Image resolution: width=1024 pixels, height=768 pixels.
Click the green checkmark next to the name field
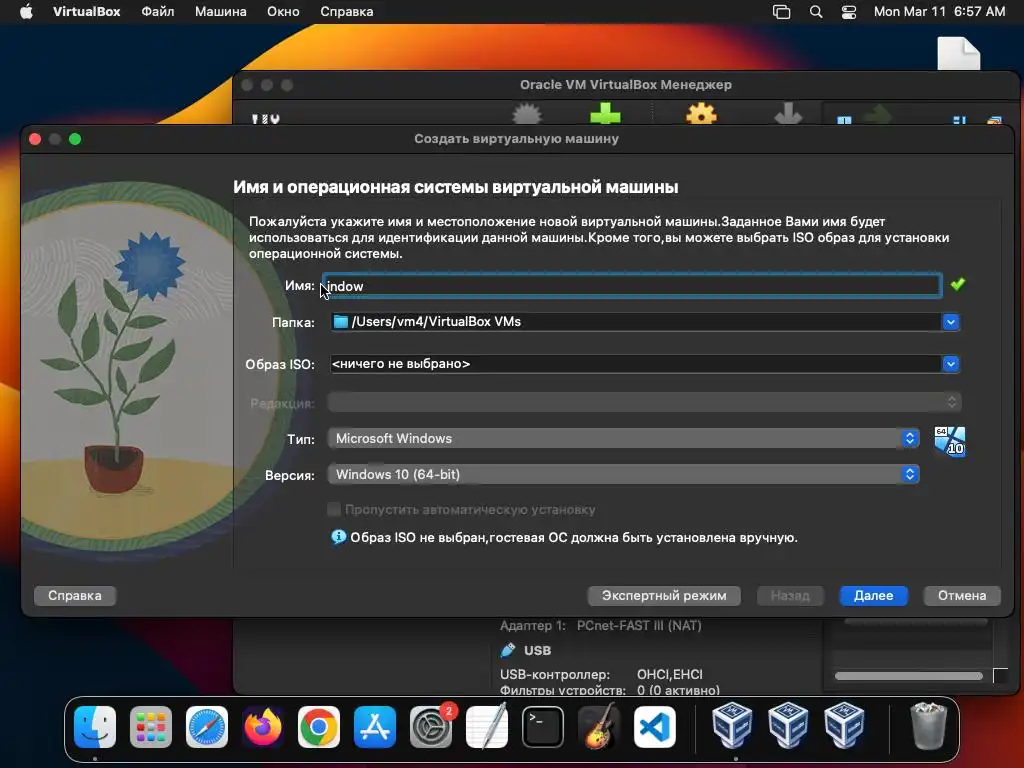point(957,284)
